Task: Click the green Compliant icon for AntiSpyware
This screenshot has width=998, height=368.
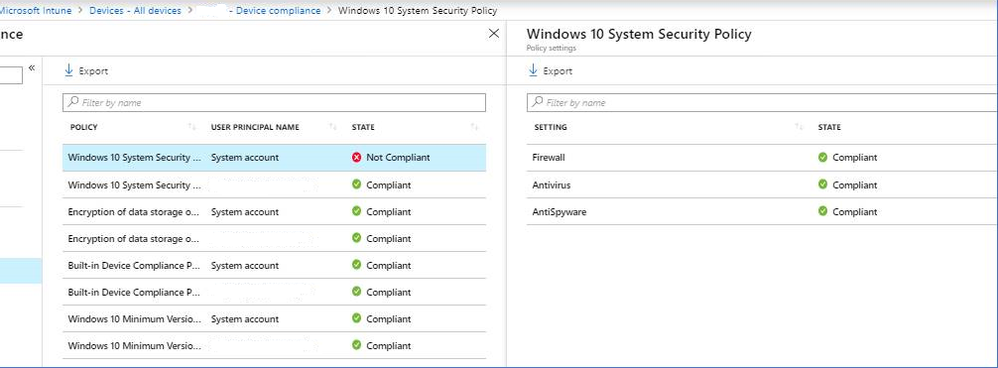Action: coord(823,211)
